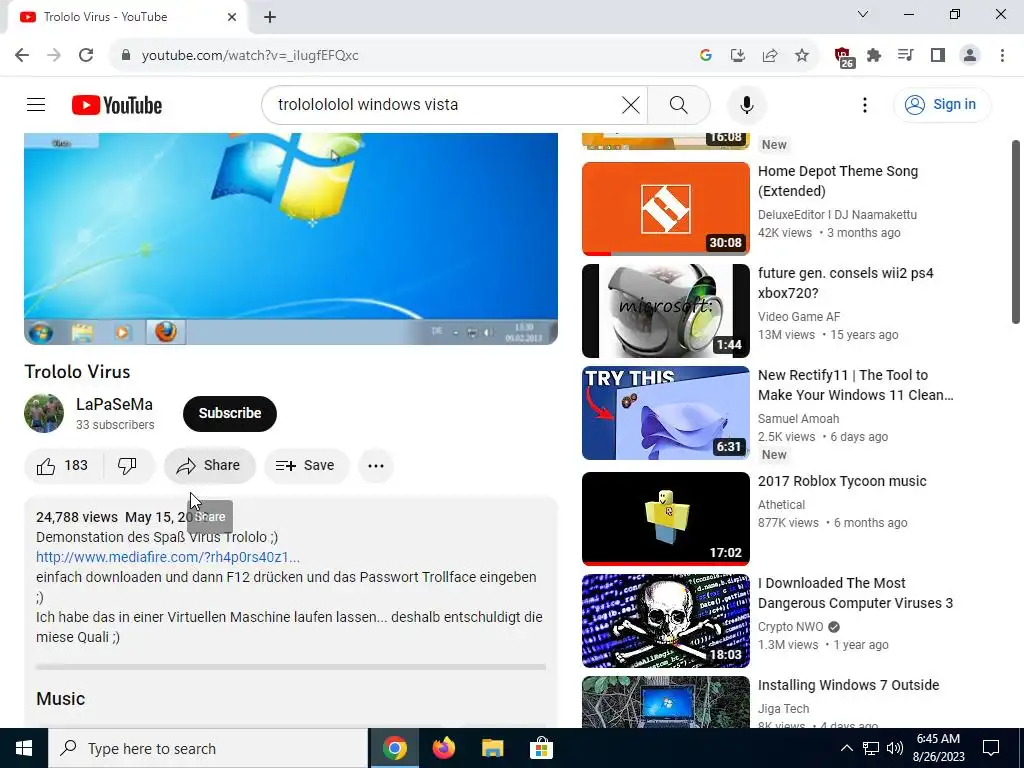1024x768 pixels.
Task: Open Chrome three-dot menu
Action: (1002, 56)
